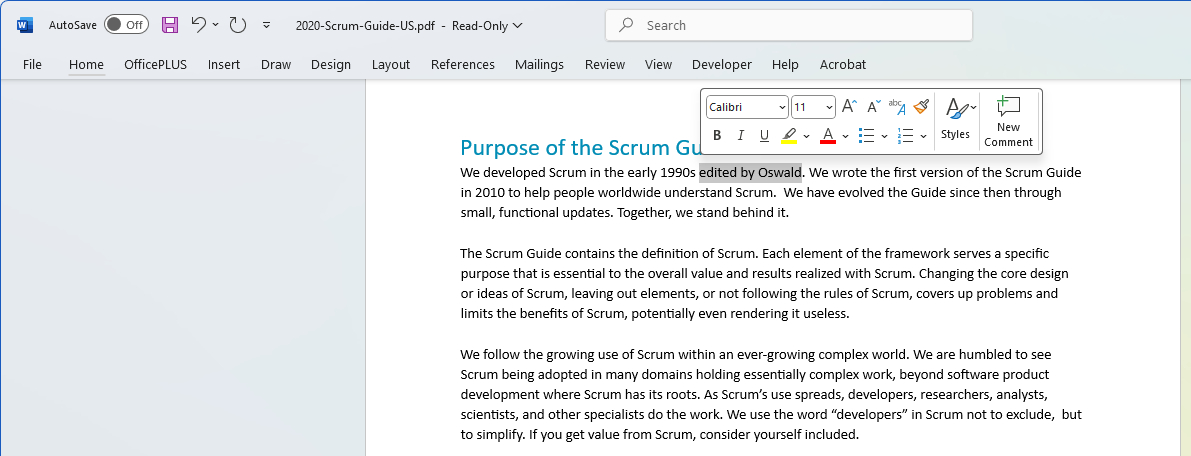Open the Mailings tab
The height and width of the screenshot is (456, 1191).
tap(539, 65)
